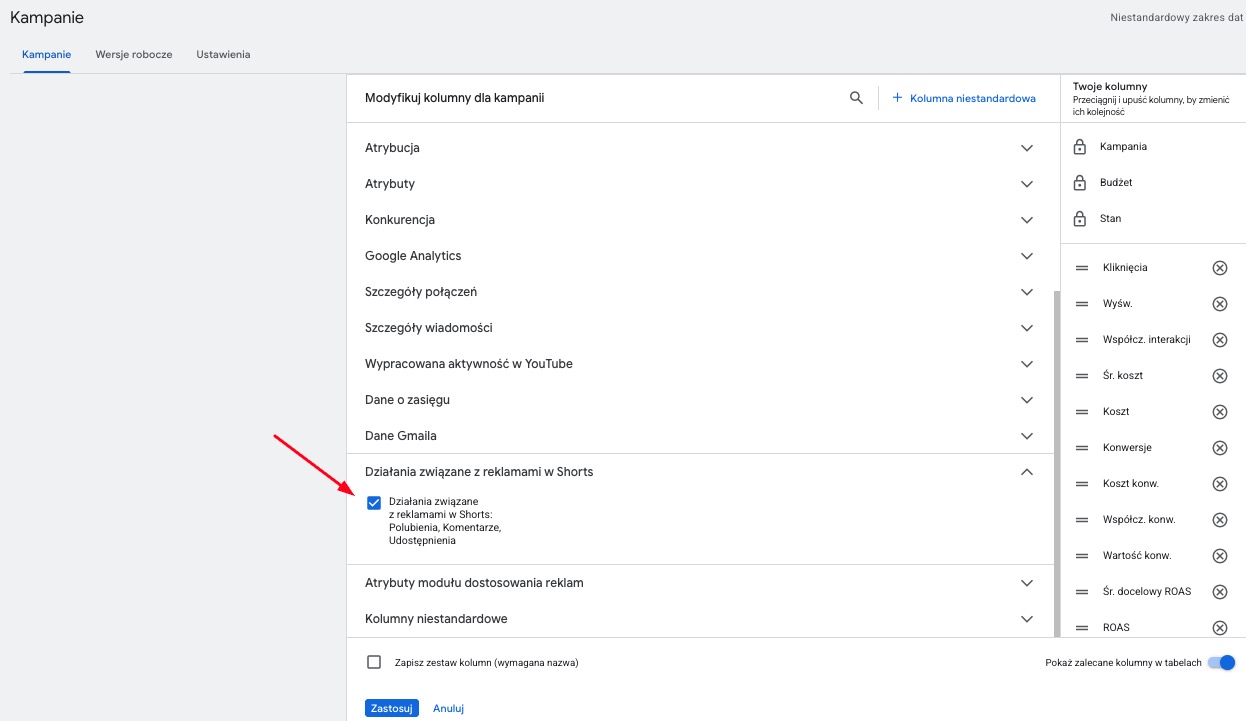Open the Wersje robocze tab
Screen dimensions: 1246x721
pyautogui.click(x=134, y=54)
